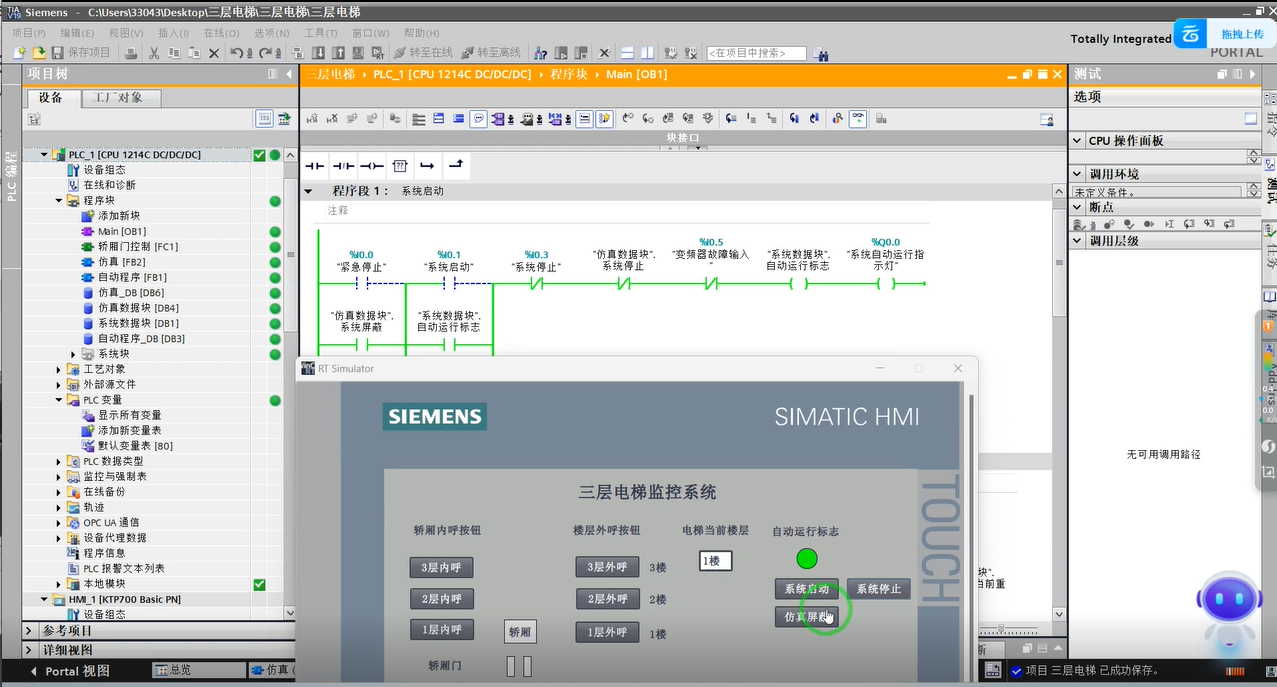
Task: Click 转至离线 go offline button
Action: pyautogui.click(x=491, y=52)
